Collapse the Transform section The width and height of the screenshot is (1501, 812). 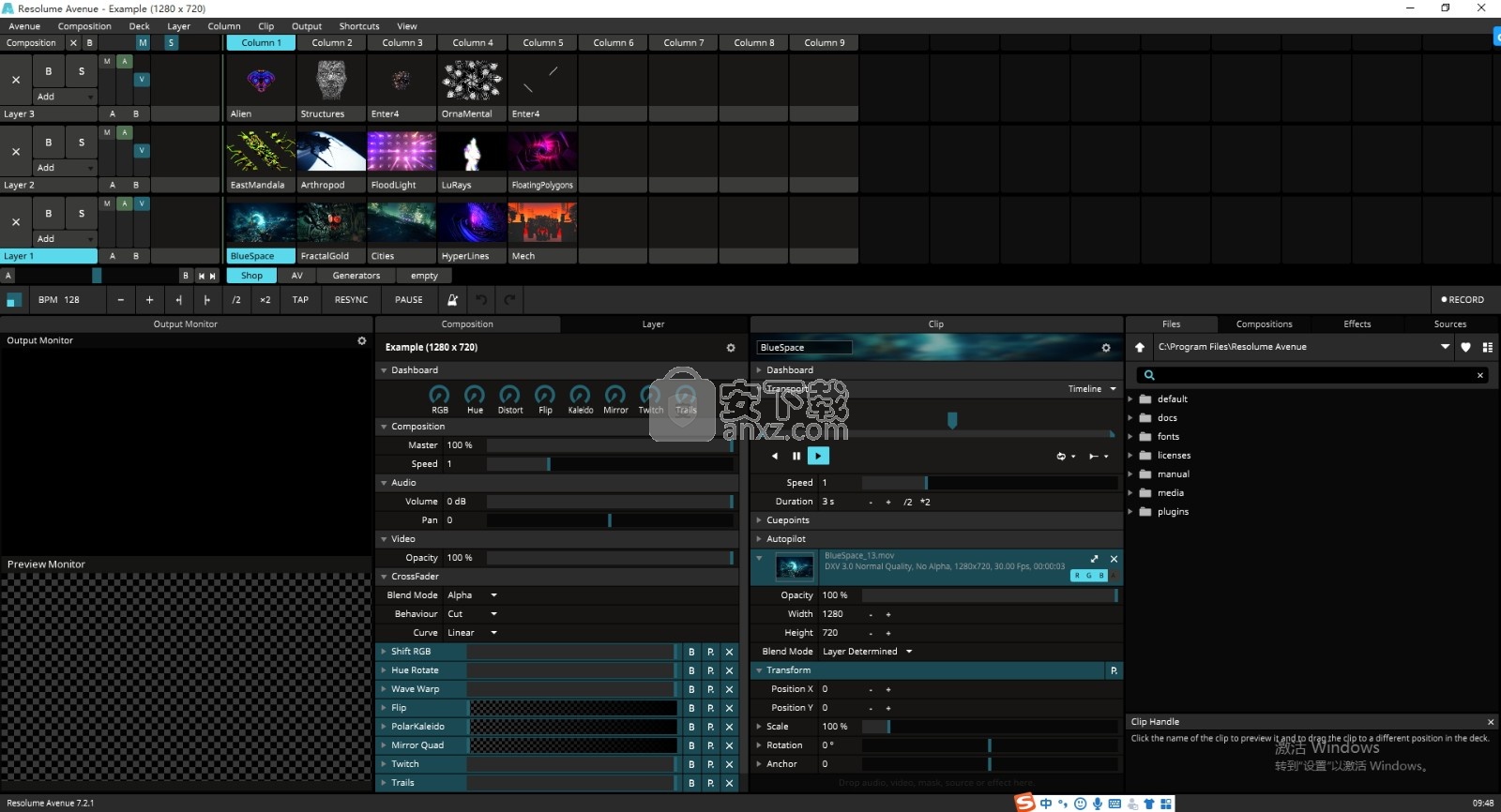pos(759,670)
